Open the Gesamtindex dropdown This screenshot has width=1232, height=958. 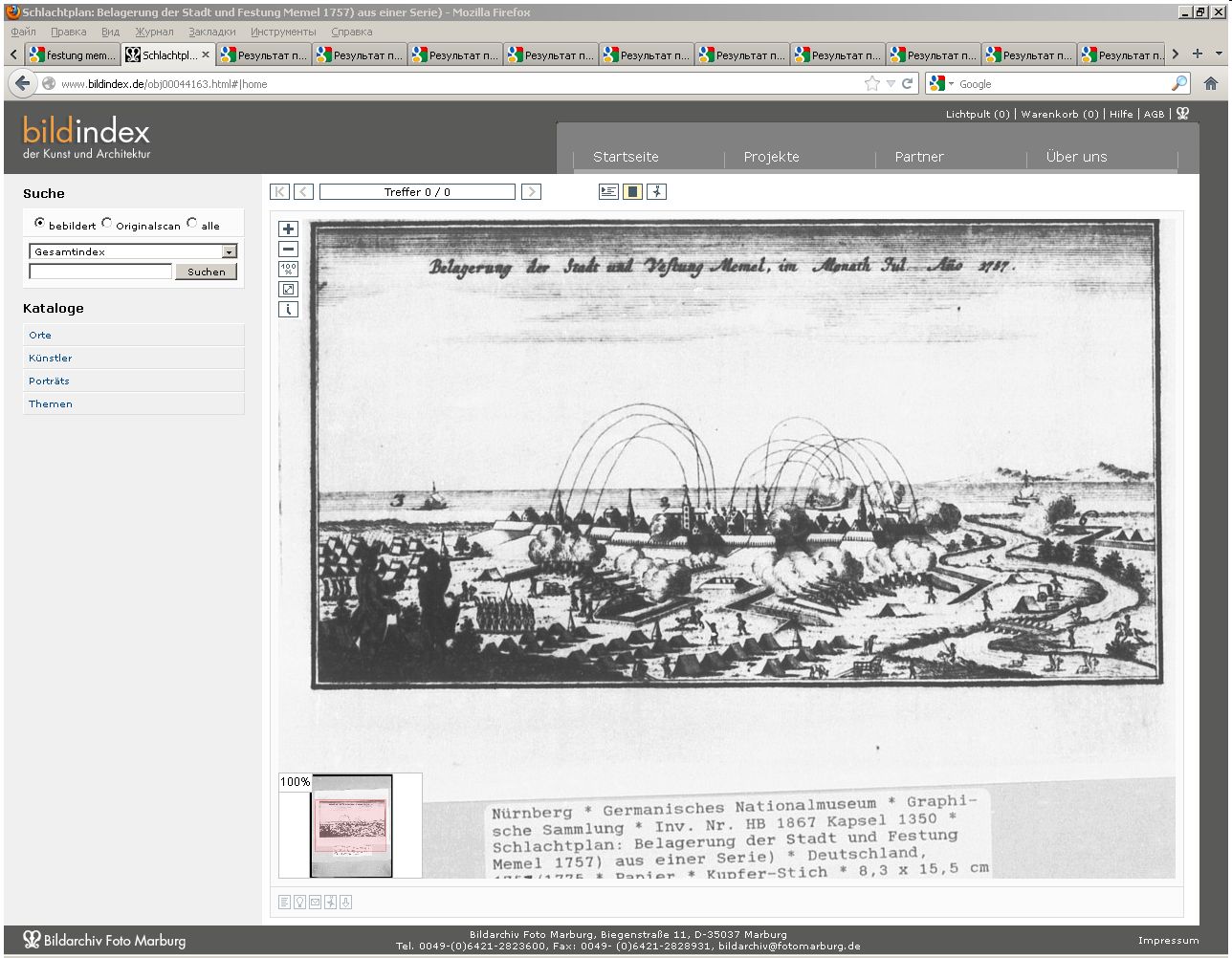click(x=229, y=252)
